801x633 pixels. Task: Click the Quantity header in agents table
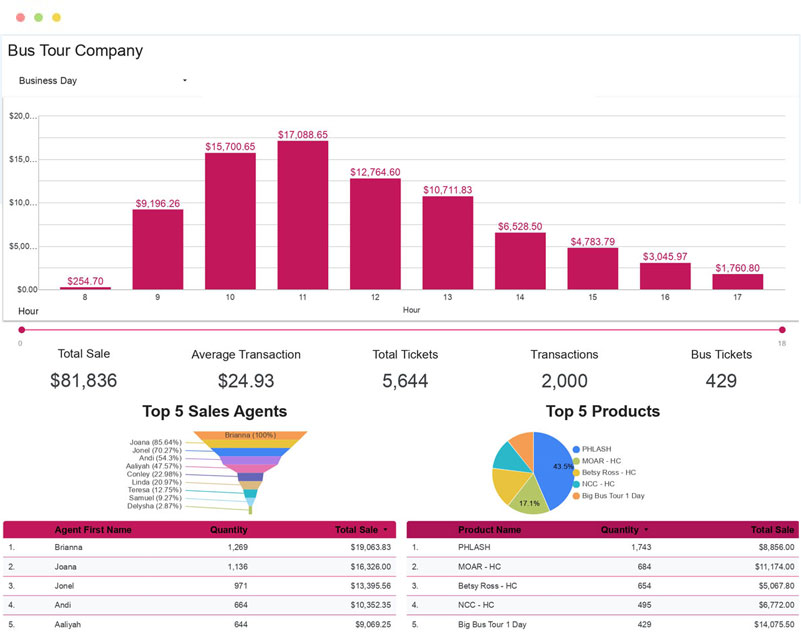coord(229,530)
